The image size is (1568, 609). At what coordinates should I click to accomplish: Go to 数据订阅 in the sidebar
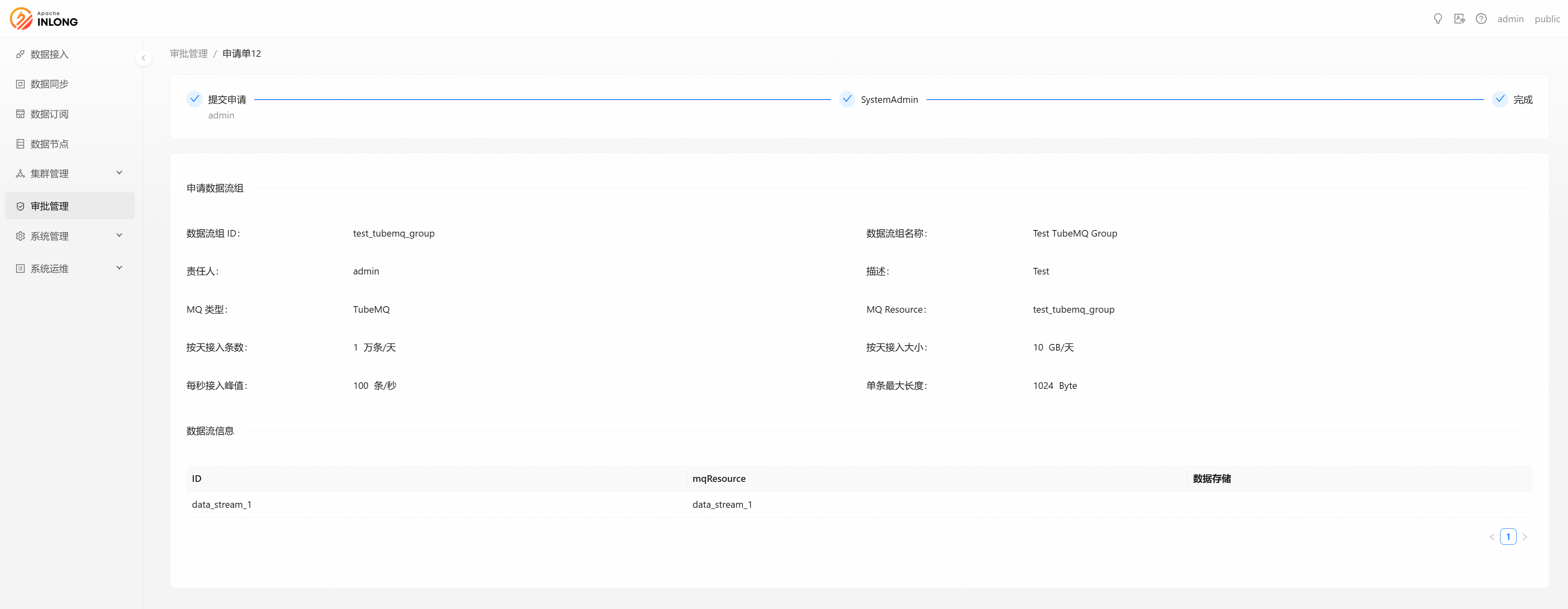point(49,114)
